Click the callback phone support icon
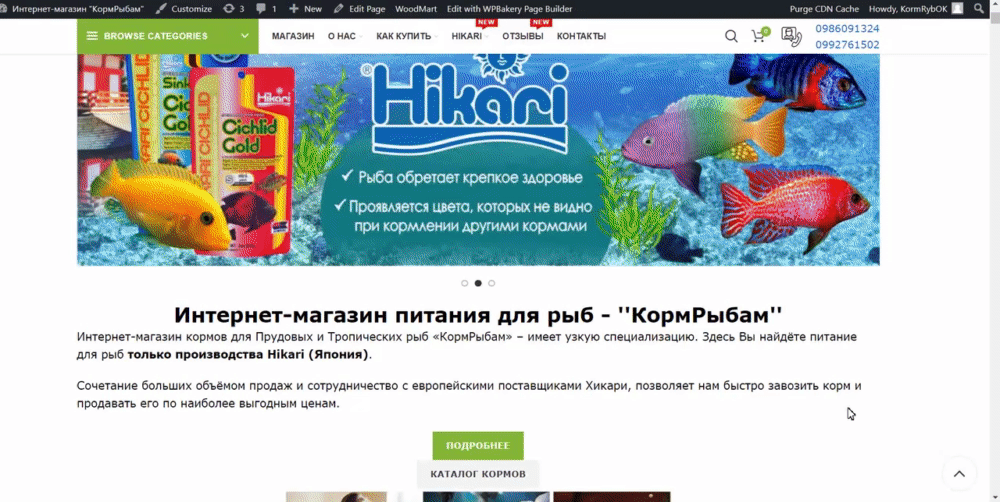Viewport: 1000px width, 502px height. [791, 36]
